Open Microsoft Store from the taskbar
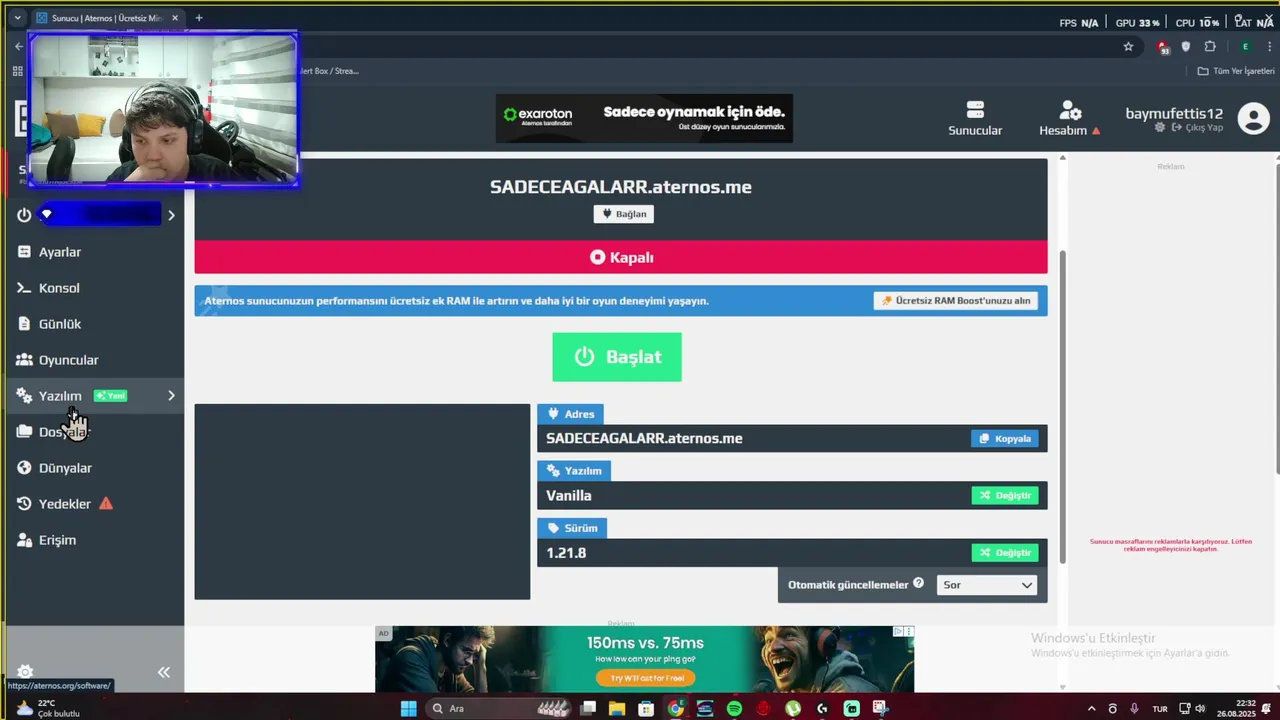 pyautogui.click(x=646, y=708)
